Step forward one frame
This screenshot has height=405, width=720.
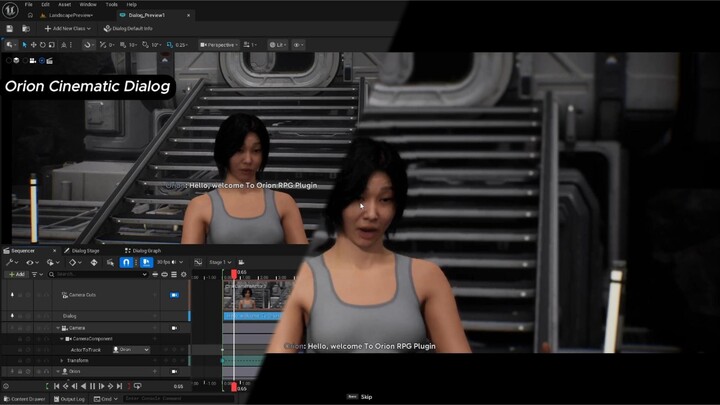pyautogui.click(x=101, y=386)
